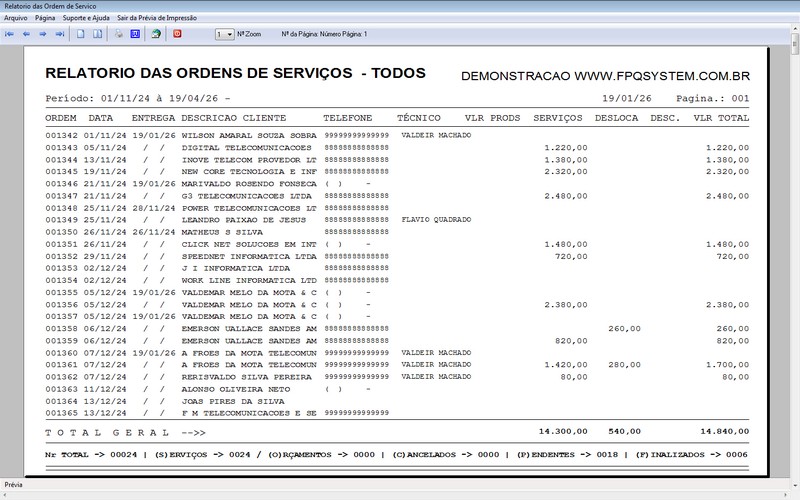The height and width of the screenshot is (500, 800).
Task: Open the Nº Zoom dropdown
Action: tap(224, 34)
